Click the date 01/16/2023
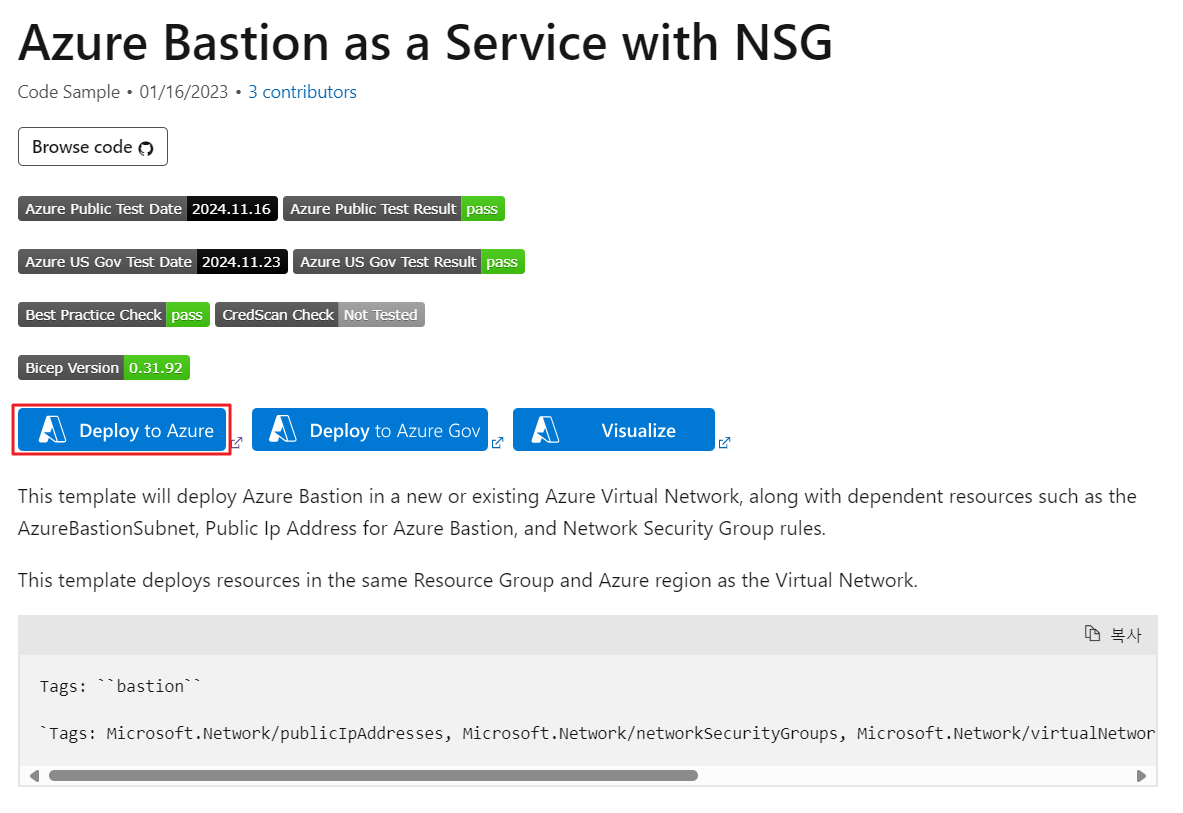 pyautogui.click(x=183, y=92)
